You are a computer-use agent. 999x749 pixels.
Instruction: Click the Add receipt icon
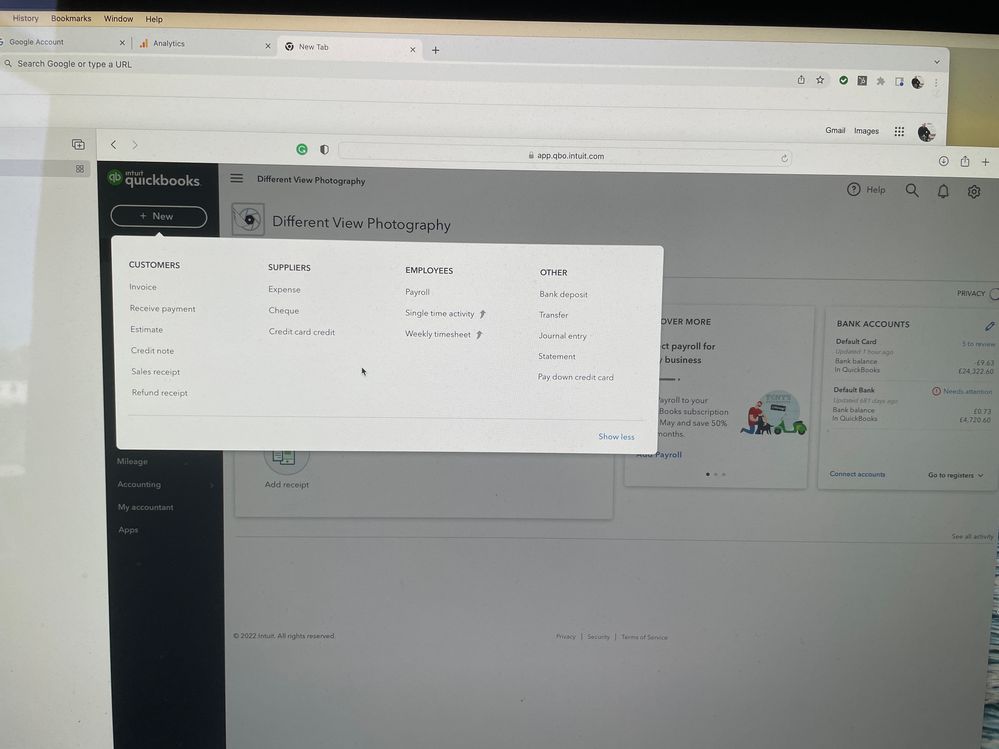[286, 457]
